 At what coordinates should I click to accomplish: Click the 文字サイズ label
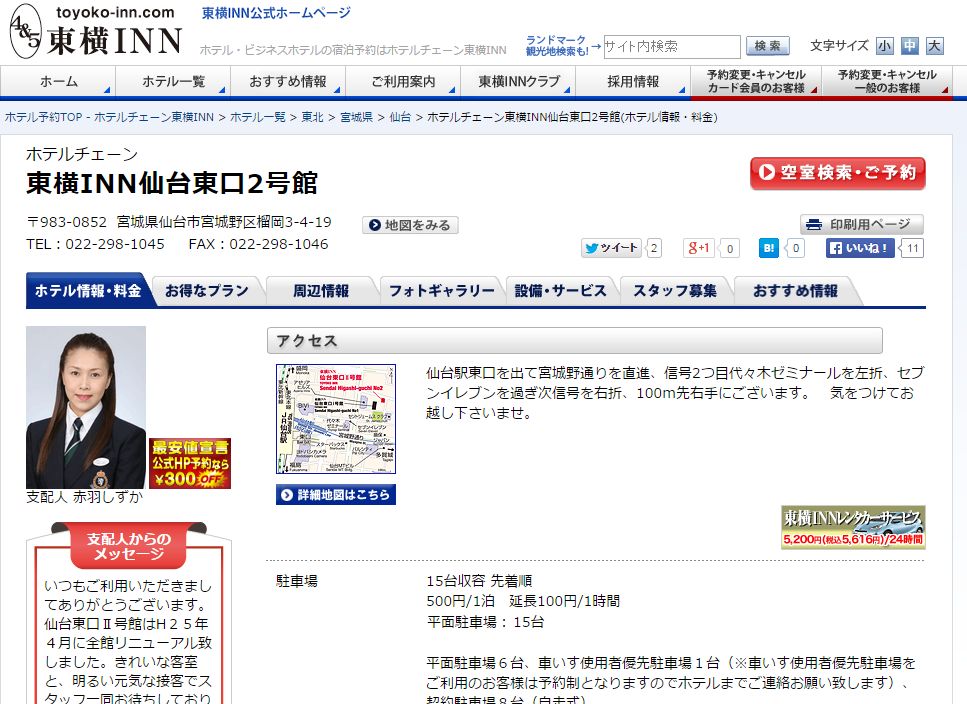(839, 46)
